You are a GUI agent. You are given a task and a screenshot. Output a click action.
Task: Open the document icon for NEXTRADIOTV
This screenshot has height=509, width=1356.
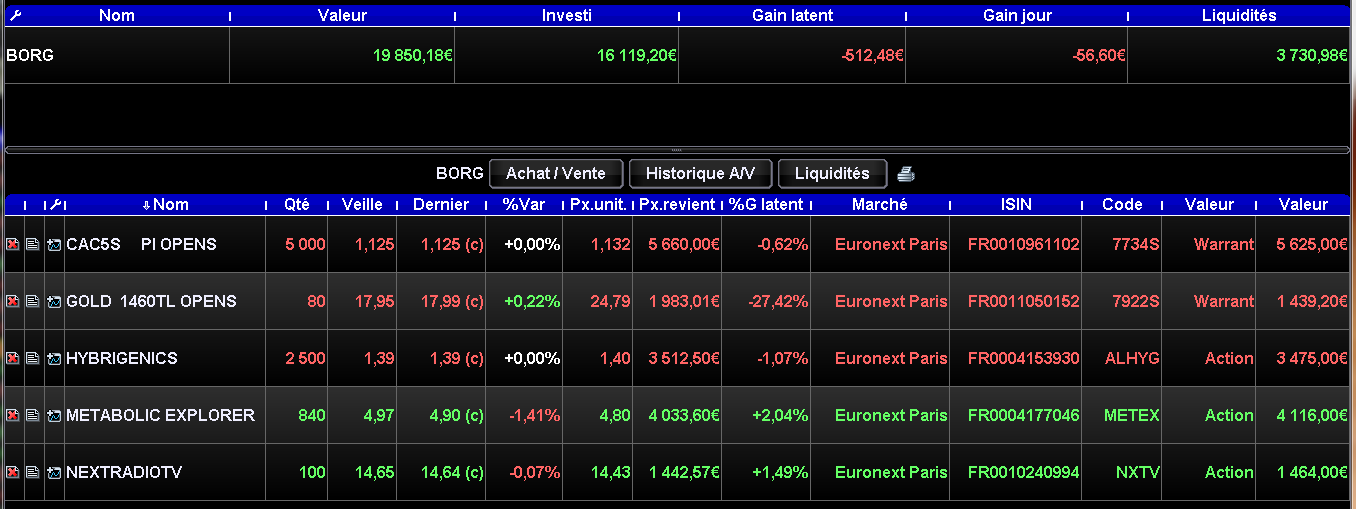(x=33, y=473)
